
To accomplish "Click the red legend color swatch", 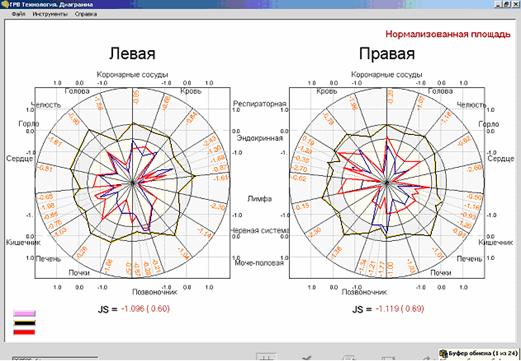I will coord(24,332).
